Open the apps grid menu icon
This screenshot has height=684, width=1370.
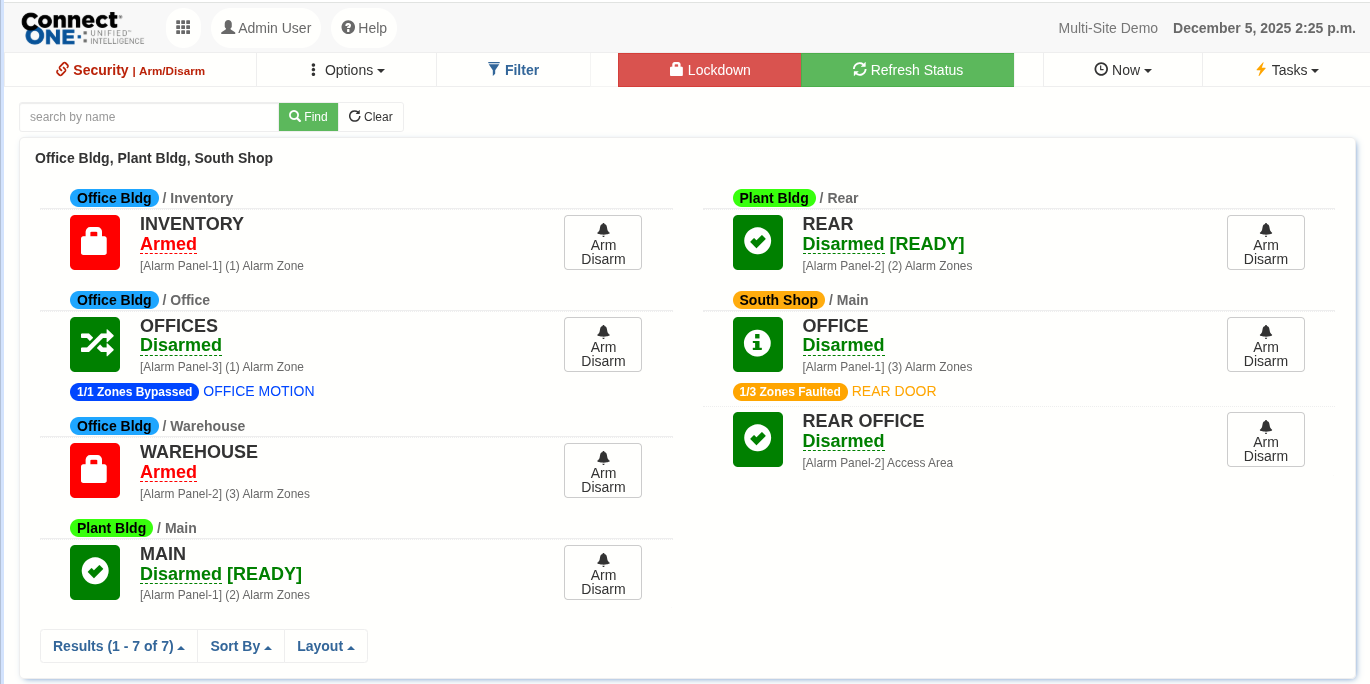tap(183, 28)
